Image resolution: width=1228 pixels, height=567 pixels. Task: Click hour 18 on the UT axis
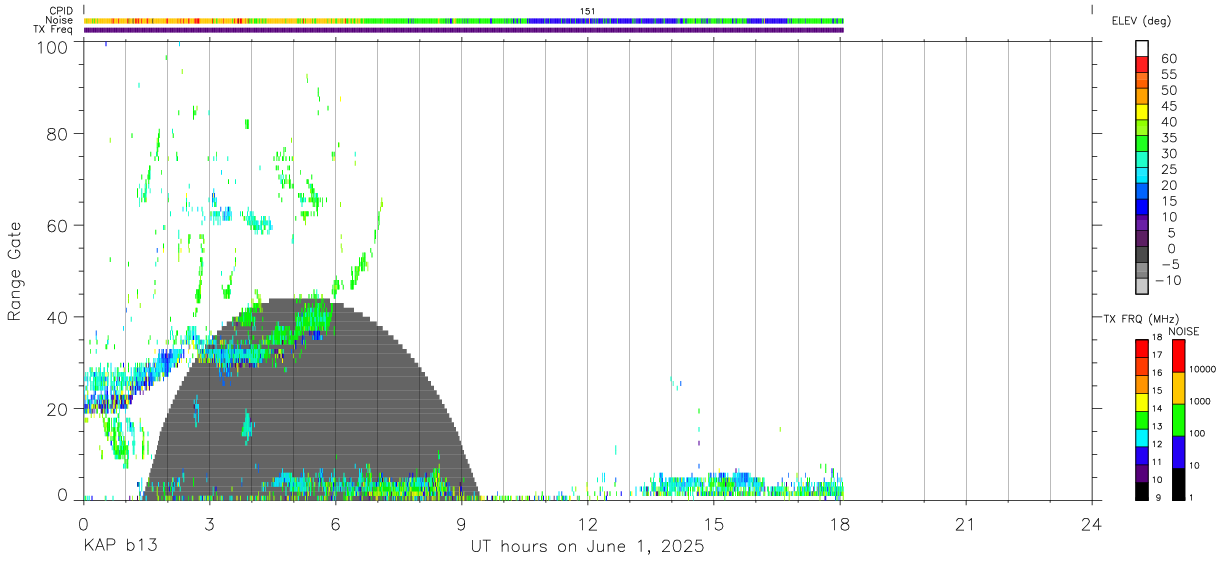[x=839, y=523]
